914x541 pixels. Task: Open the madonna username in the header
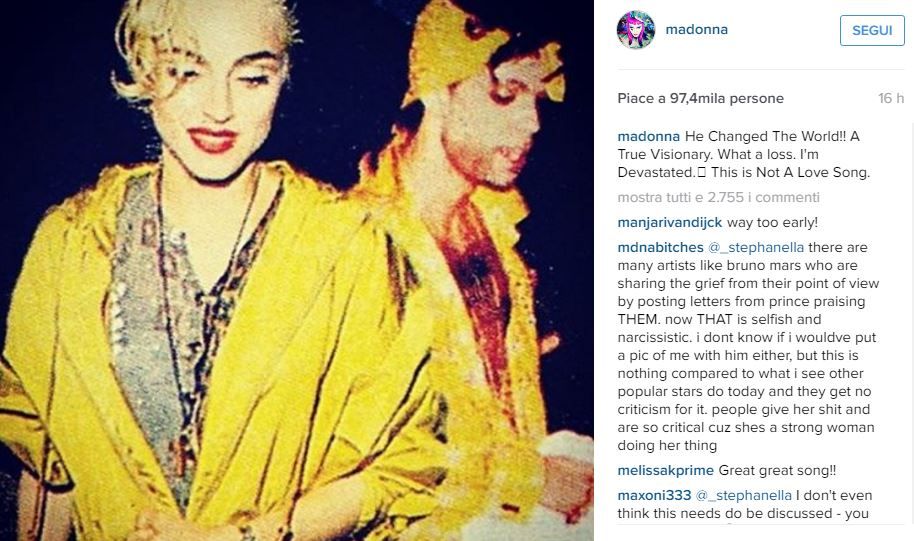697,29
